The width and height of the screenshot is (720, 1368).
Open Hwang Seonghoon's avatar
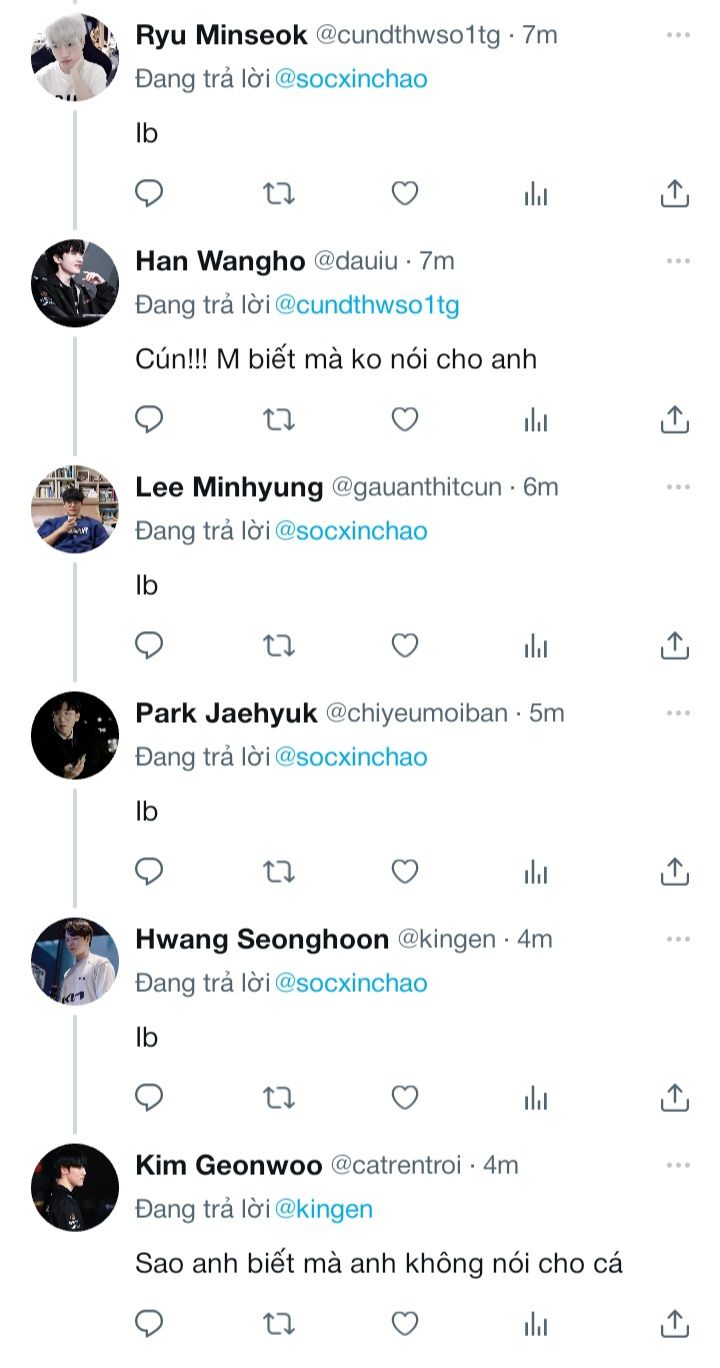(x=75, y=961)
